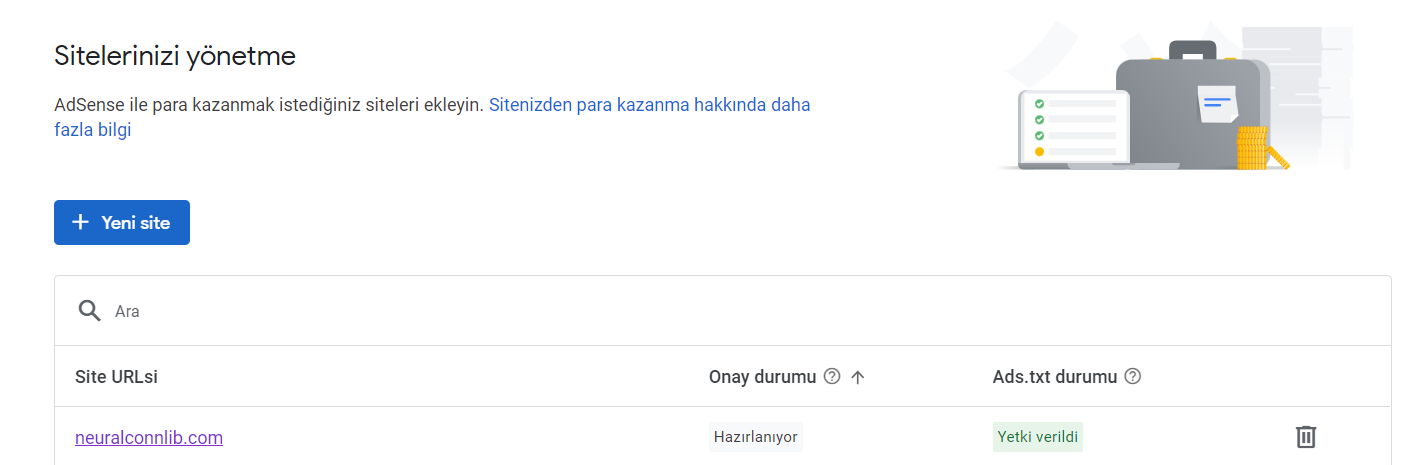Open the neuralconnlib.com site link
Viewport: 1408px width, 465px height.
tap(149, 437)
